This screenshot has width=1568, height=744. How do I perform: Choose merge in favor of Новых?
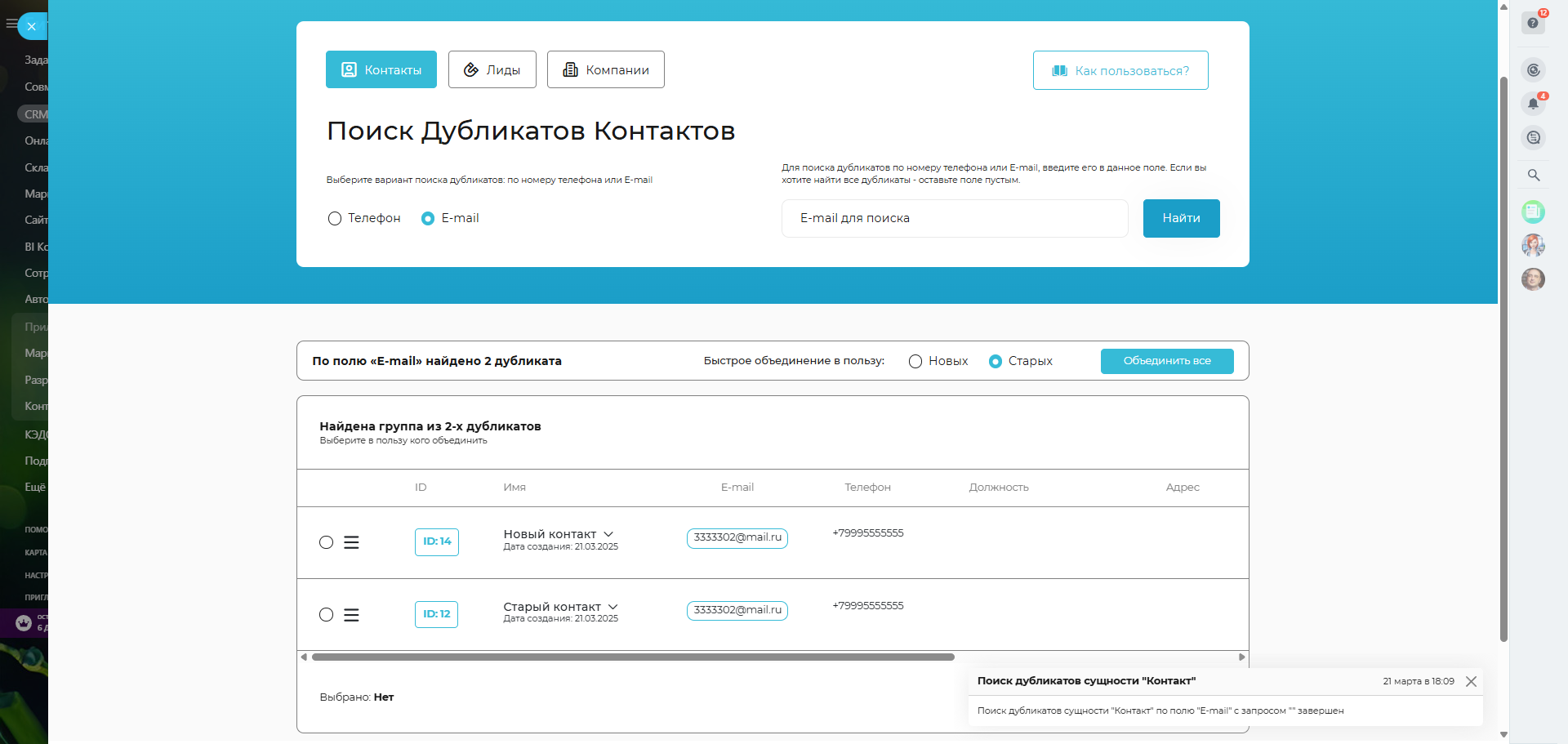(x=915, y=361)
